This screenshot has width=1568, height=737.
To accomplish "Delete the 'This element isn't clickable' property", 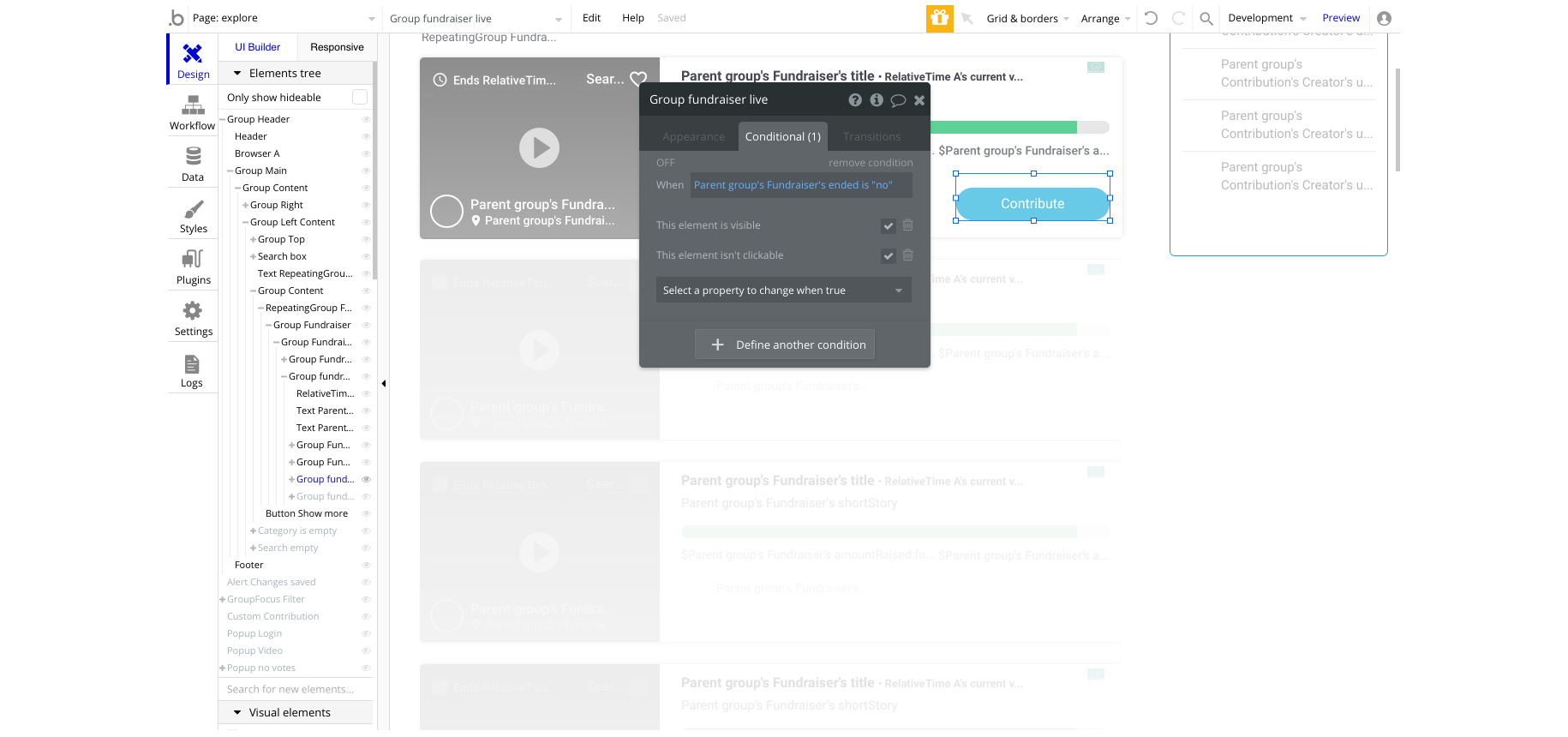I will coord(908,255).
